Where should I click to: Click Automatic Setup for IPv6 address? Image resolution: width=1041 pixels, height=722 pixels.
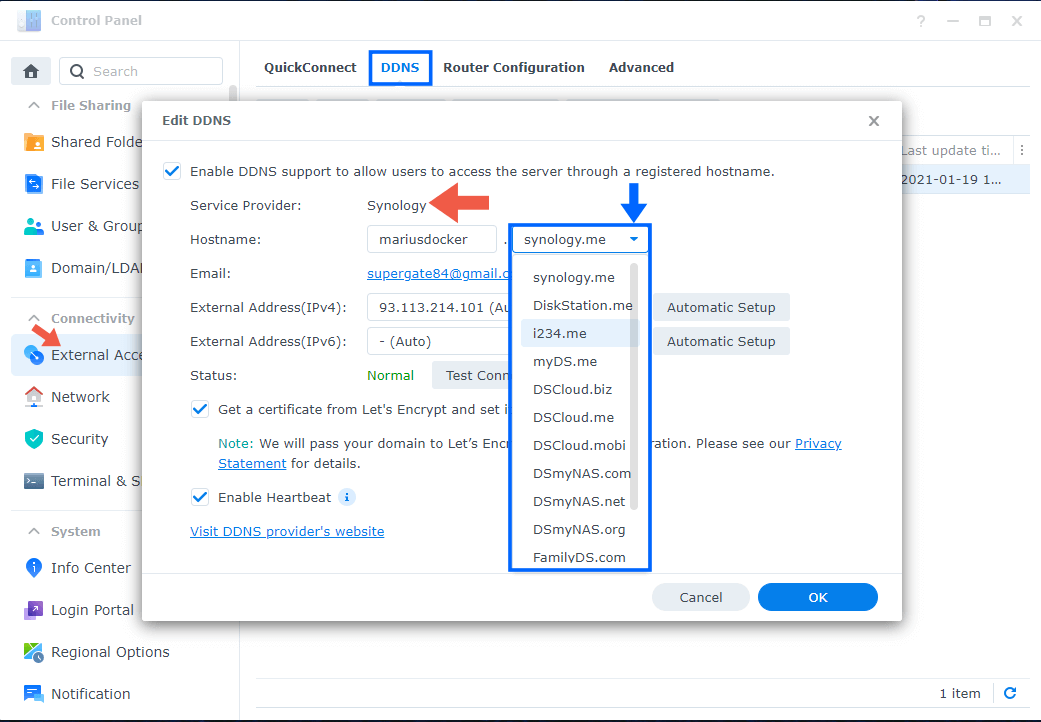(721, 341)
